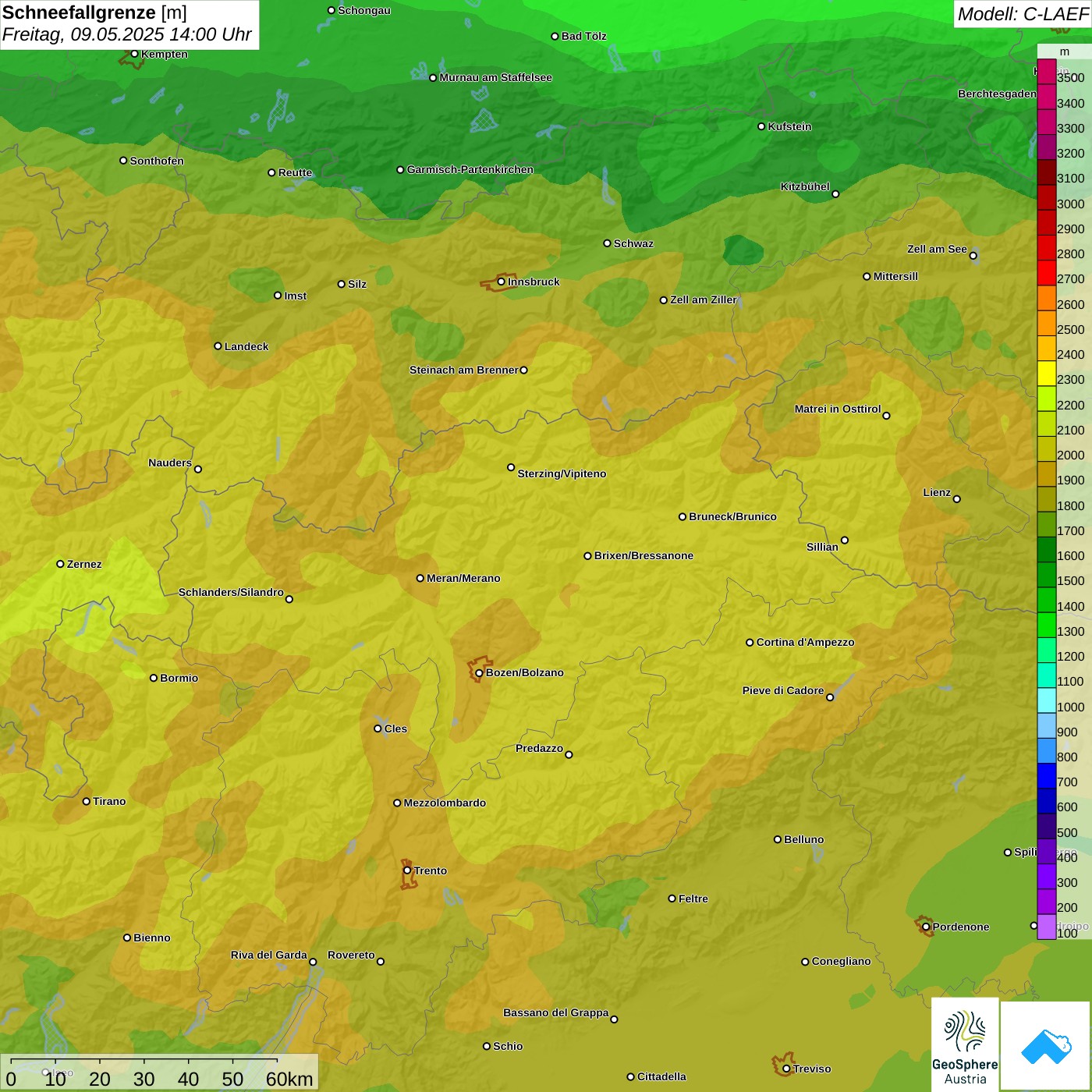This screenshot has width=1092, height=1092.
Task: Click the Zernez location dot
Action: coord(60,564)
